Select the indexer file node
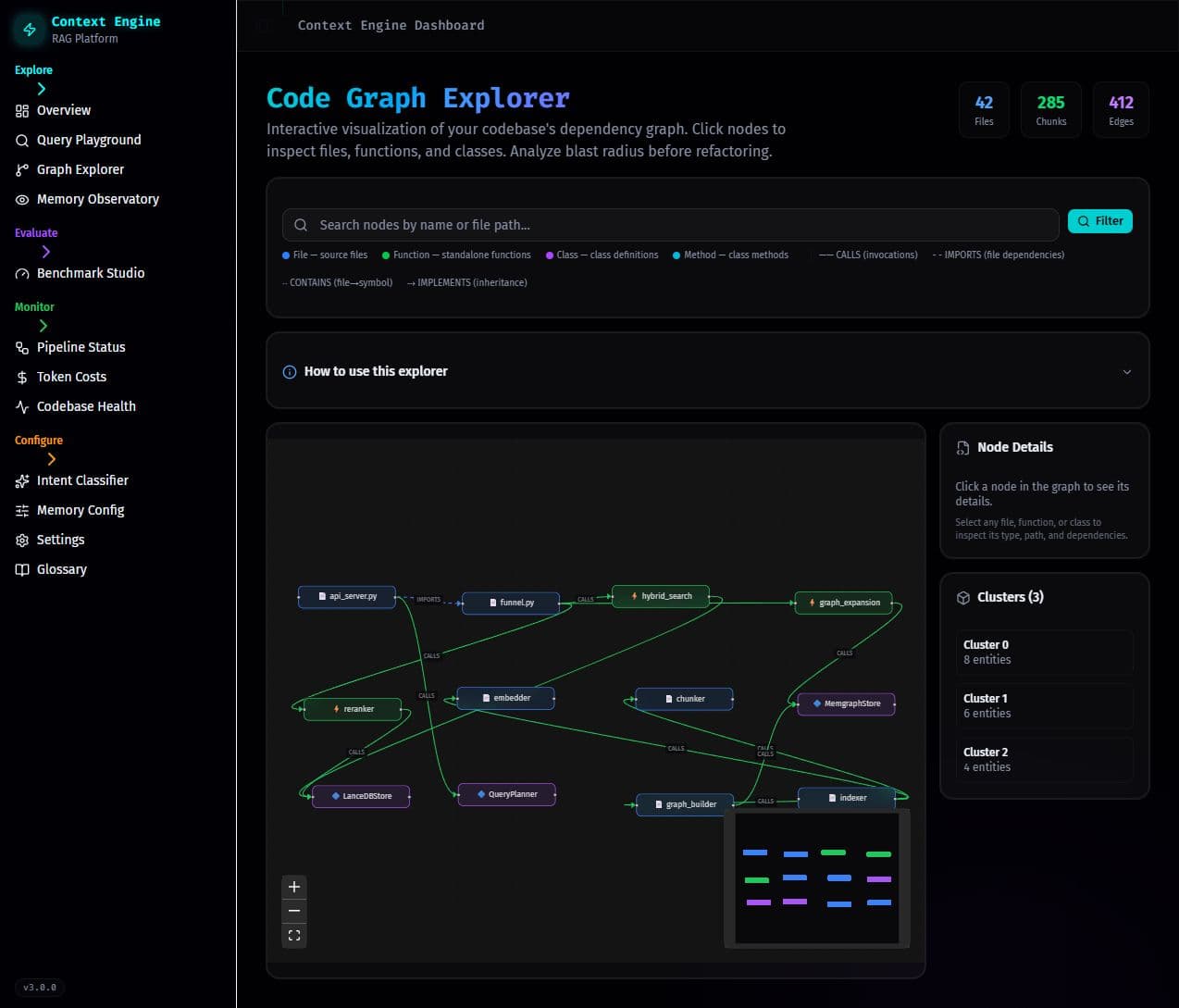This screenshot has width=1179, height=1008. pyautogui.click(x=847, y=798)
